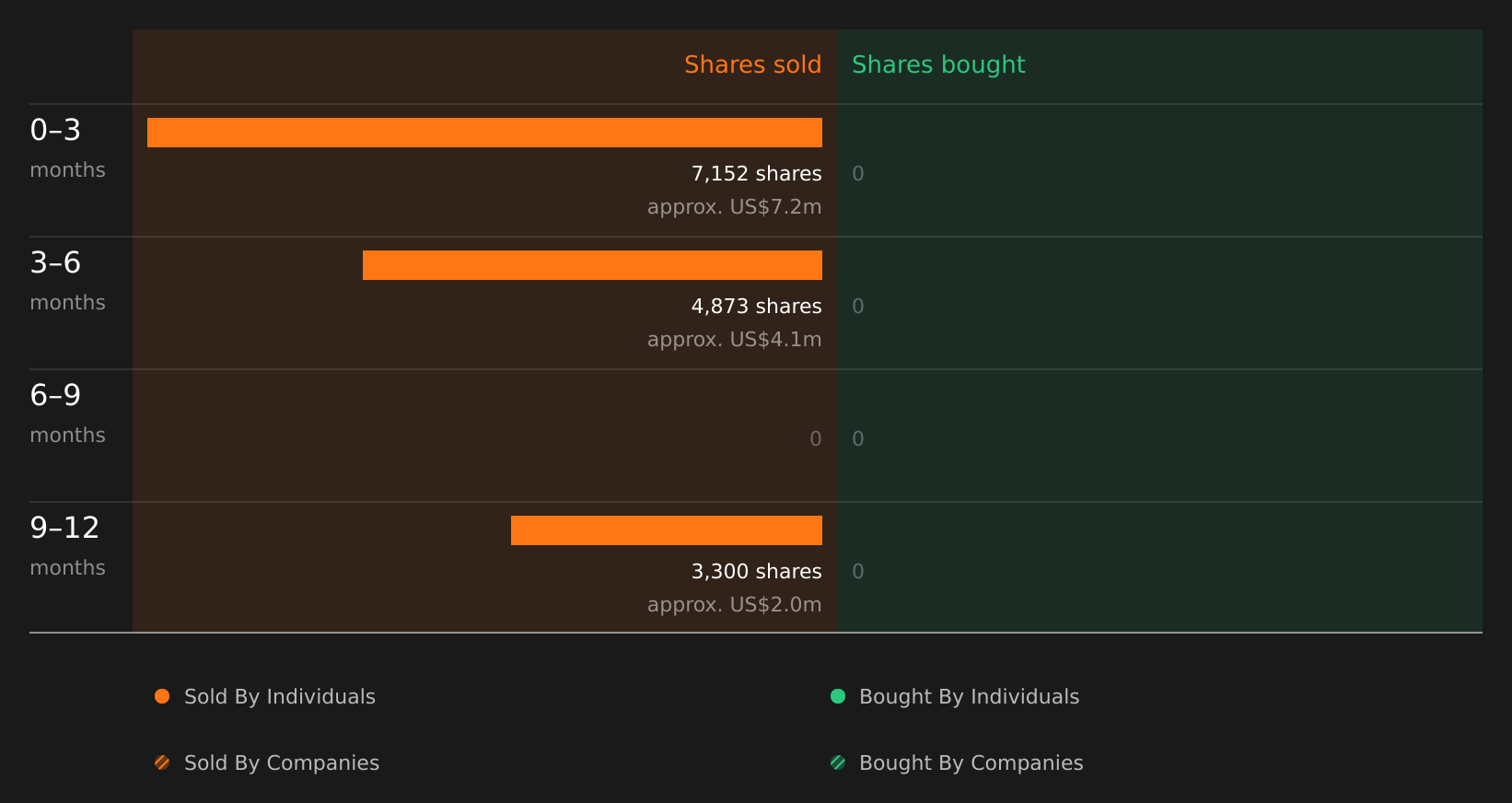Click the 4,873 shares value

(757, 307)
